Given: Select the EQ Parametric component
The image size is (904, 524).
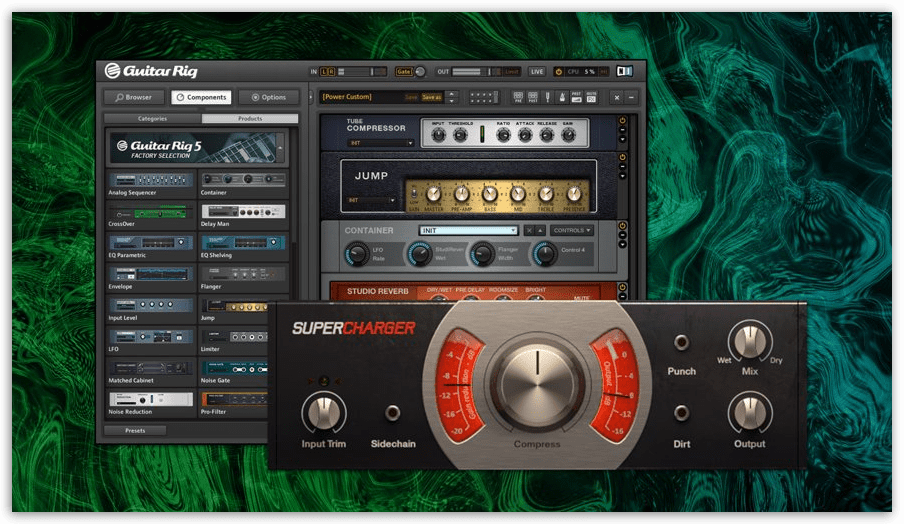Looking at the screenshot, I should click(x=151, y=247).
